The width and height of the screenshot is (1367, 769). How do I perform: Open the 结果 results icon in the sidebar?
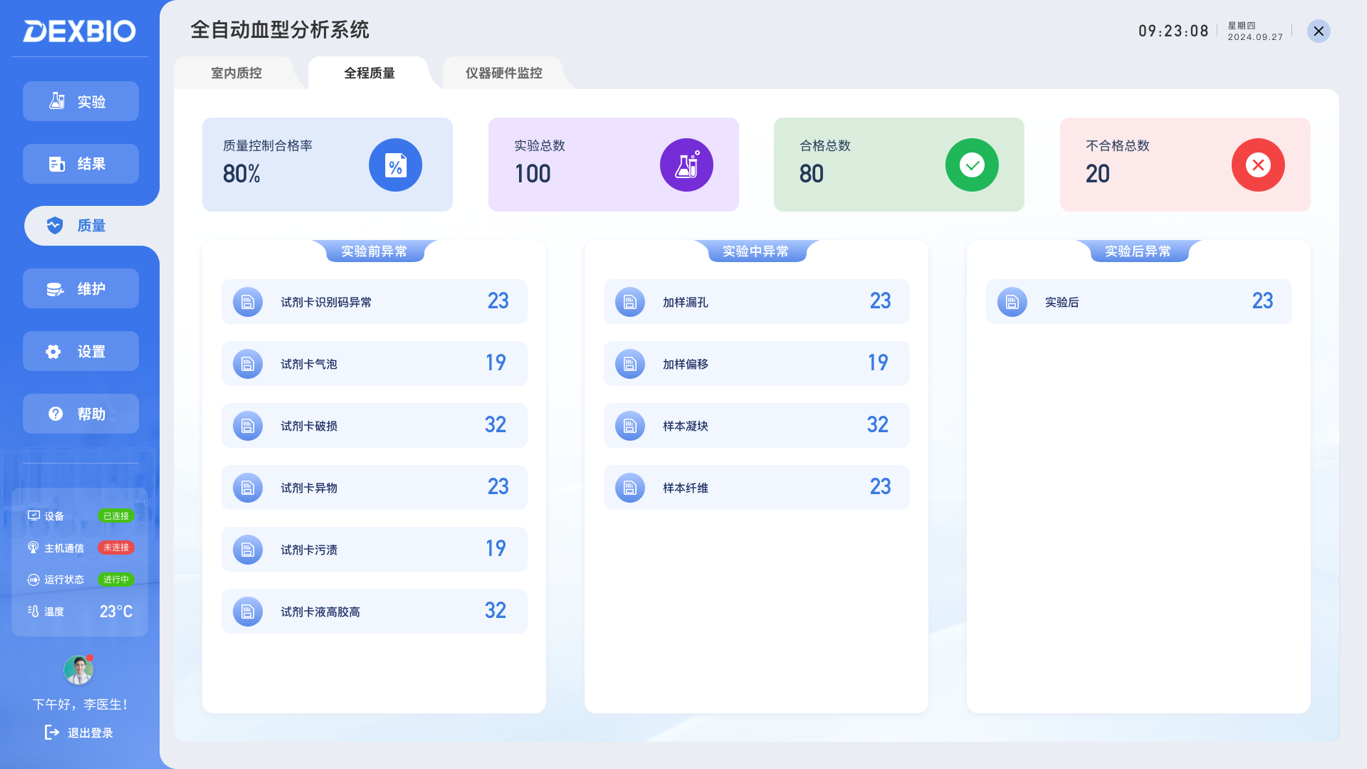(x=54, y=163)
